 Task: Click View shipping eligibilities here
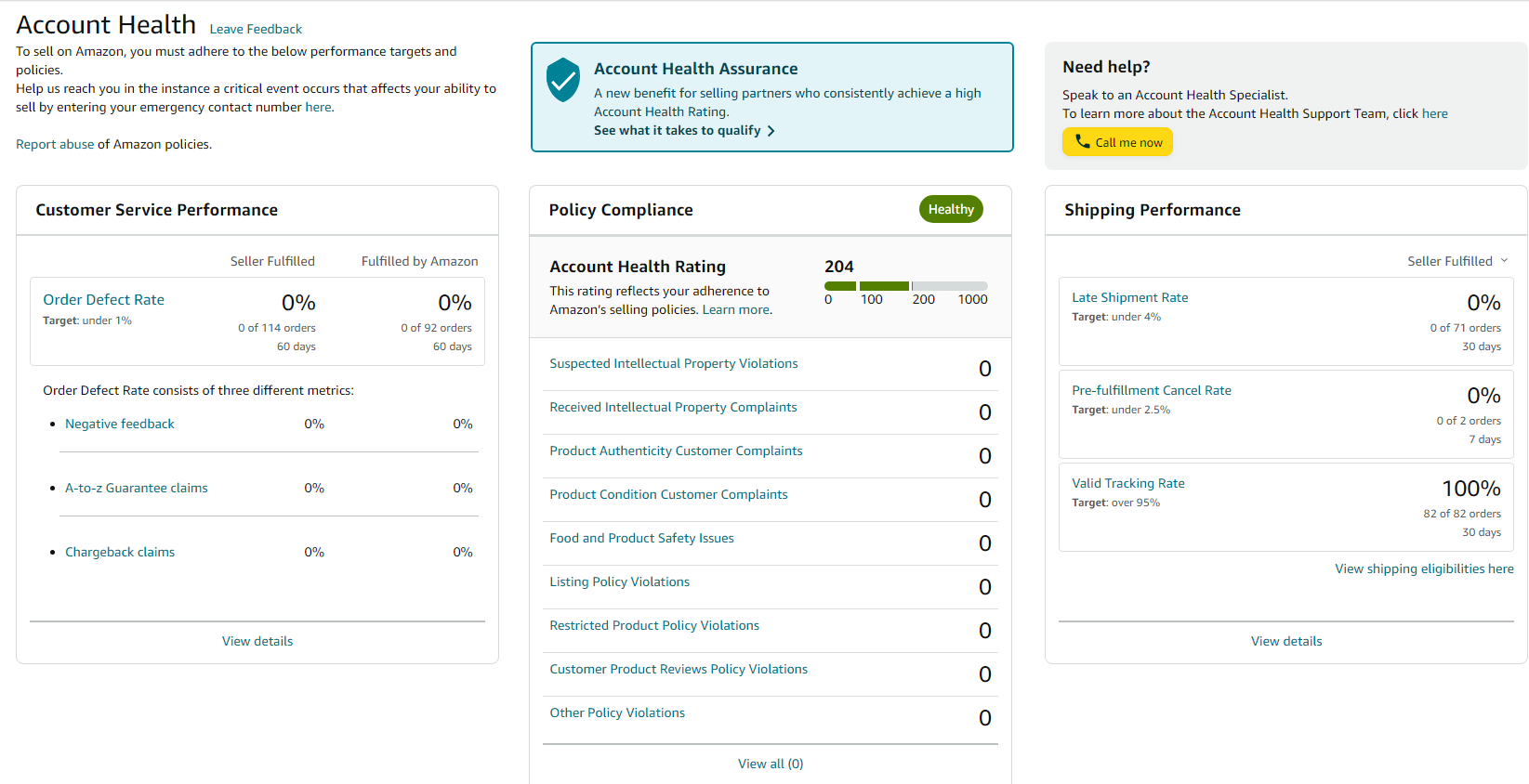1424,568
